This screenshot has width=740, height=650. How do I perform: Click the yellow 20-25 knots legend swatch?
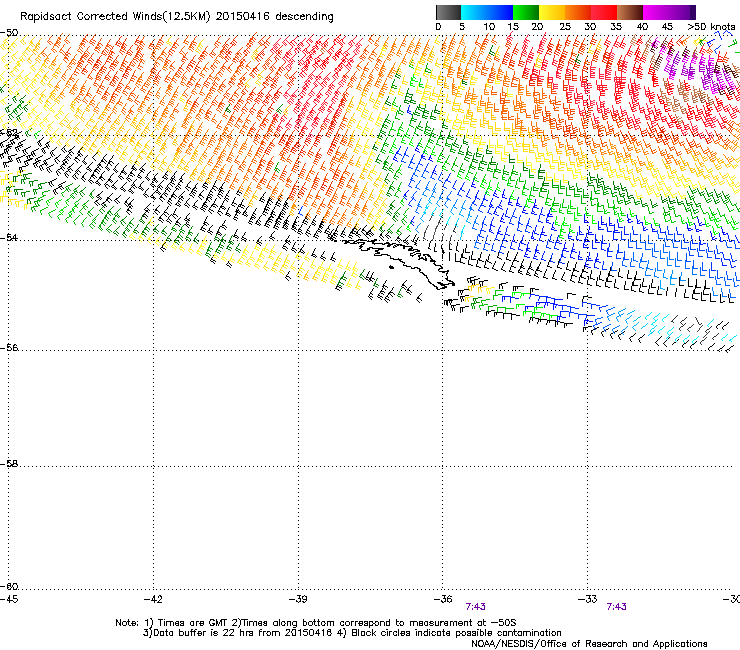(x=552, y=12)
